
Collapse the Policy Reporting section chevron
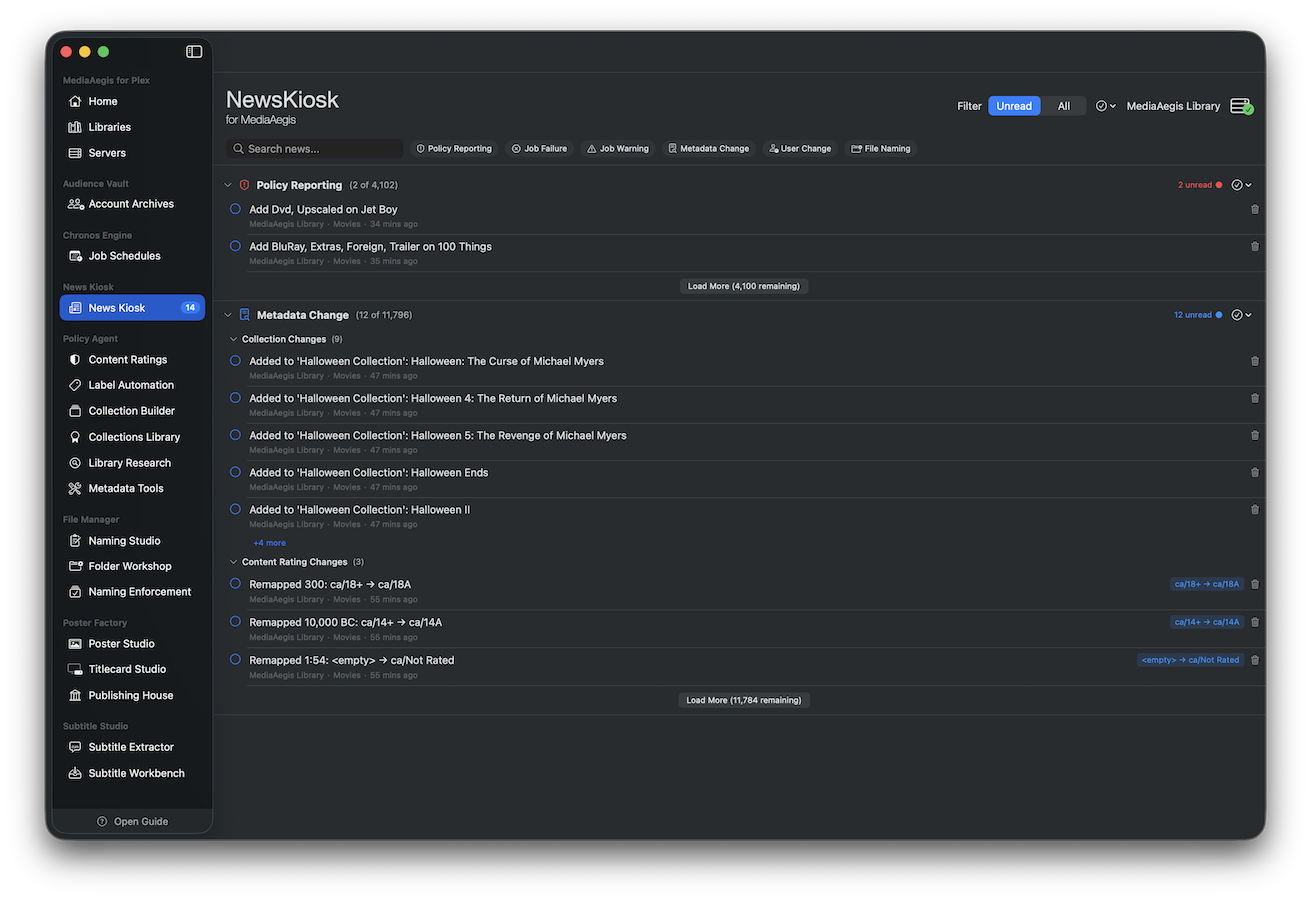tap(227, 185)
